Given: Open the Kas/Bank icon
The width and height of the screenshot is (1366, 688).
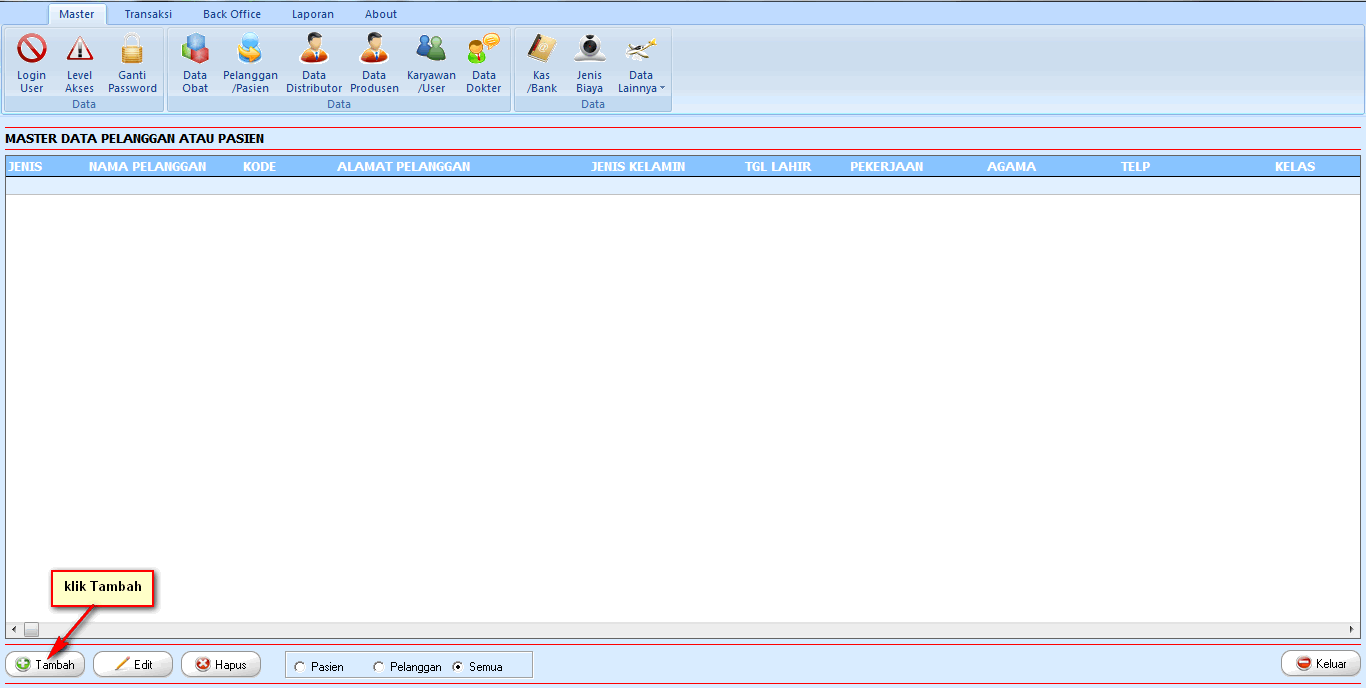Looking at the screenshot, I should [542, 50].
